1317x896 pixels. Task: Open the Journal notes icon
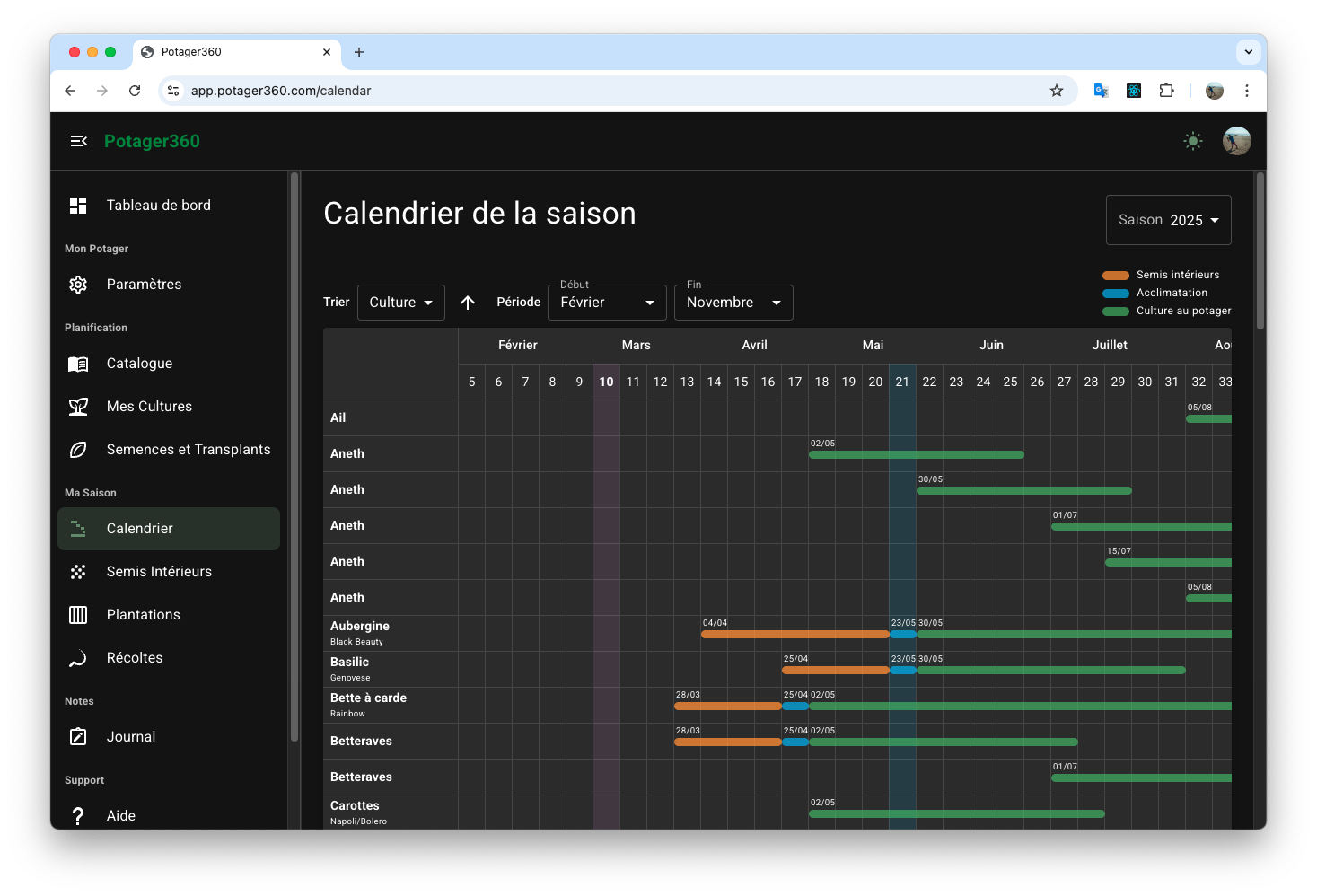tap(78, 736)
